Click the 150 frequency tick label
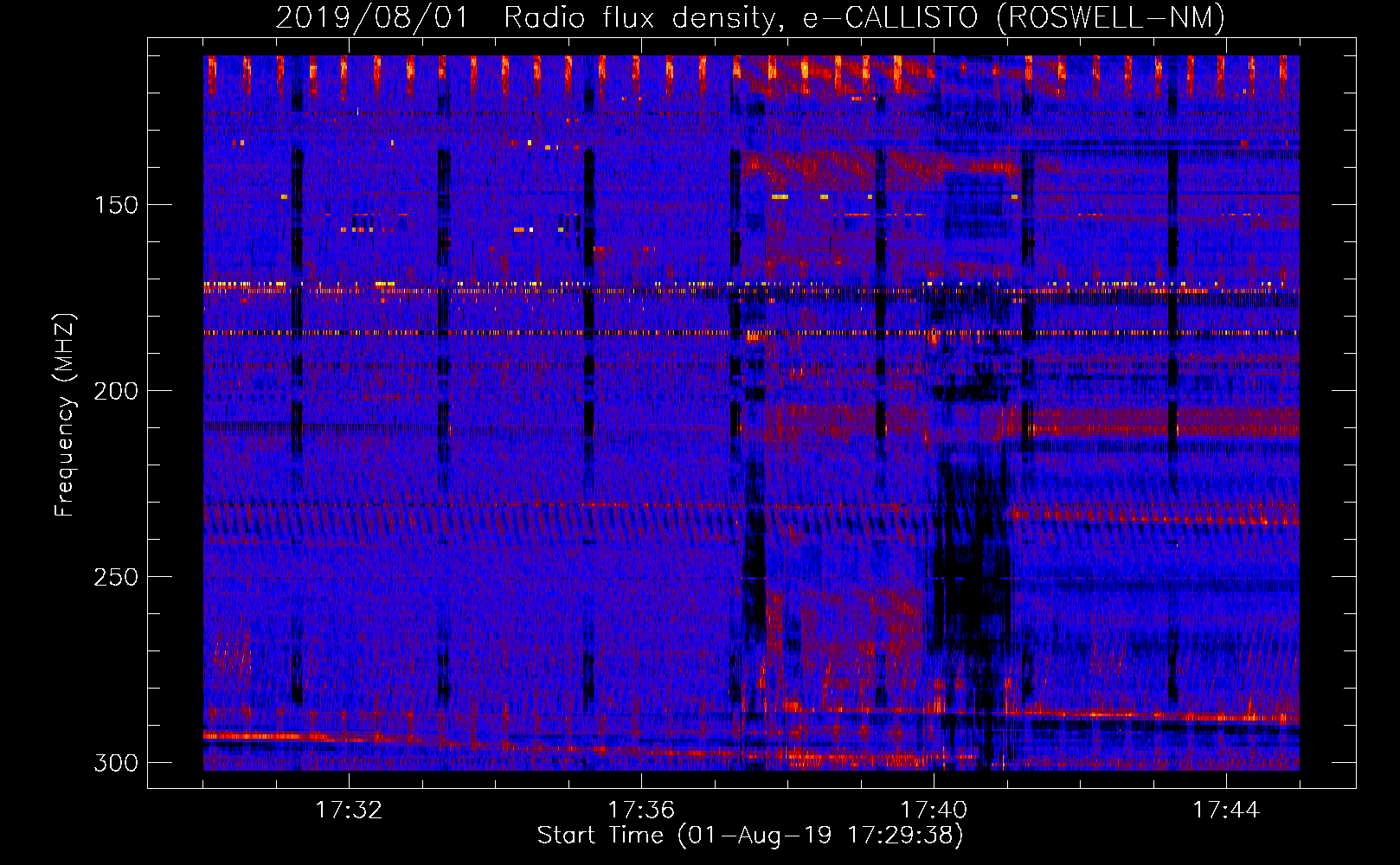 (116, 205)
